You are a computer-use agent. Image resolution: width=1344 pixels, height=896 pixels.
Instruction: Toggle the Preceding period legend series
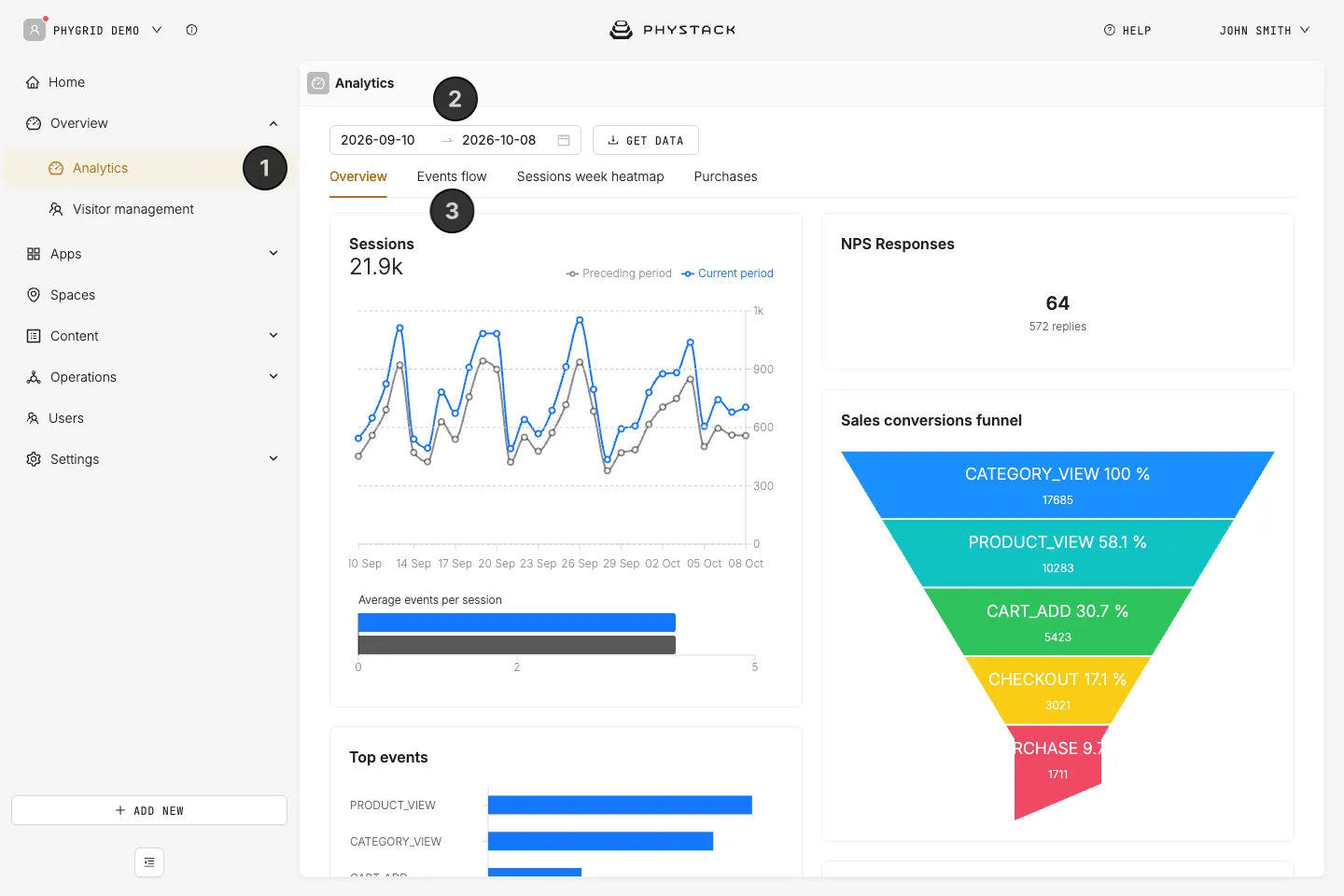coord(619,273)
